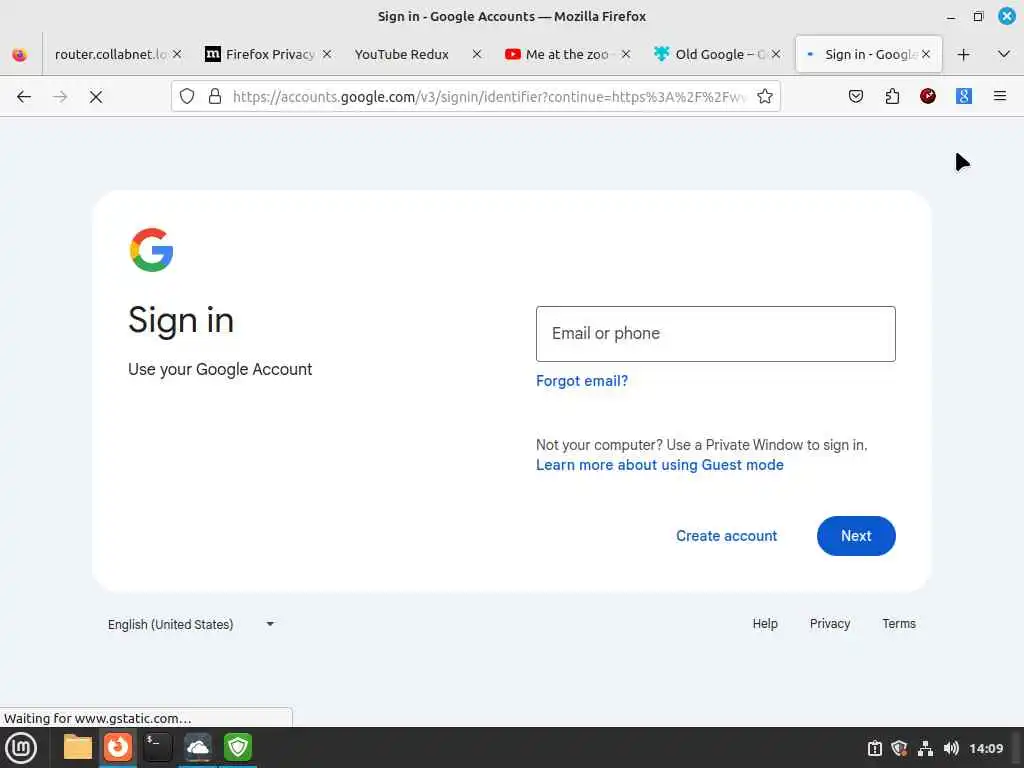Switch to the Me at the zoo tab
Image resolution: width=1024 pixels, height=768 pixels.
(x=566, y=54)
